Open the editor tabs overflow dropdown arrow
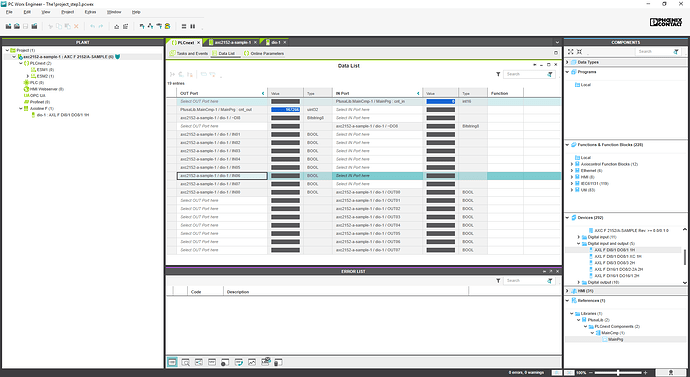The width and height of the screenshot is (690, 377). tap(557, 43)
